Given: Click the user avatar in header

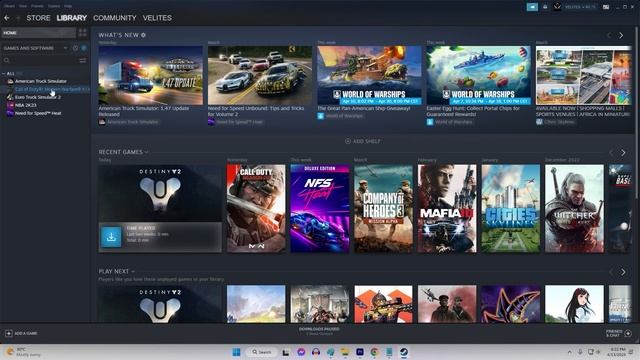Looking at the screenshot, I should coord(557,7).
